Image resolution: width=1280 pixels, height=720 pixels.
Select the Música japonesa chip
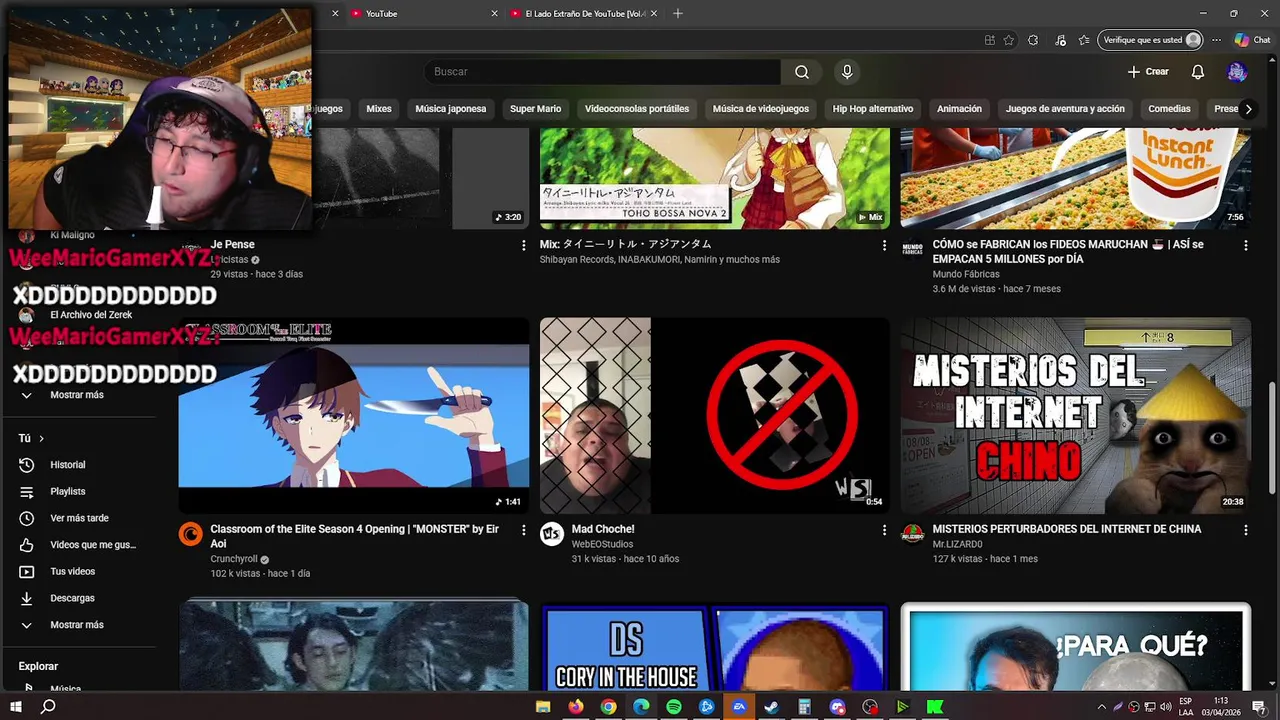451,109
